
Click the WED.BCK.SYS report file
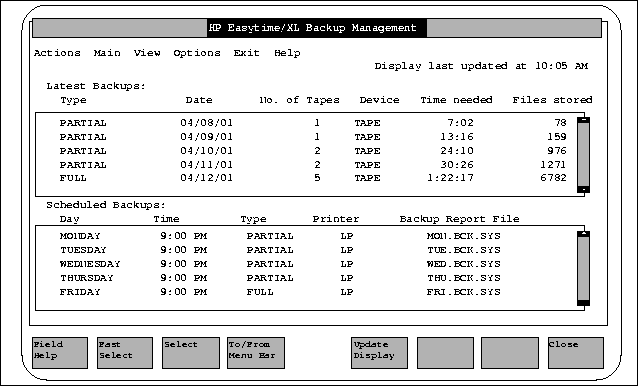click(x=463, y=264)
